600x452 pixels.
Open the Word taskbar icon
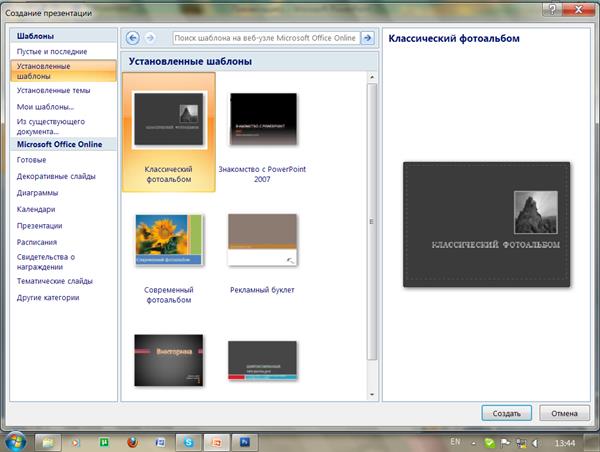point(160,443)
